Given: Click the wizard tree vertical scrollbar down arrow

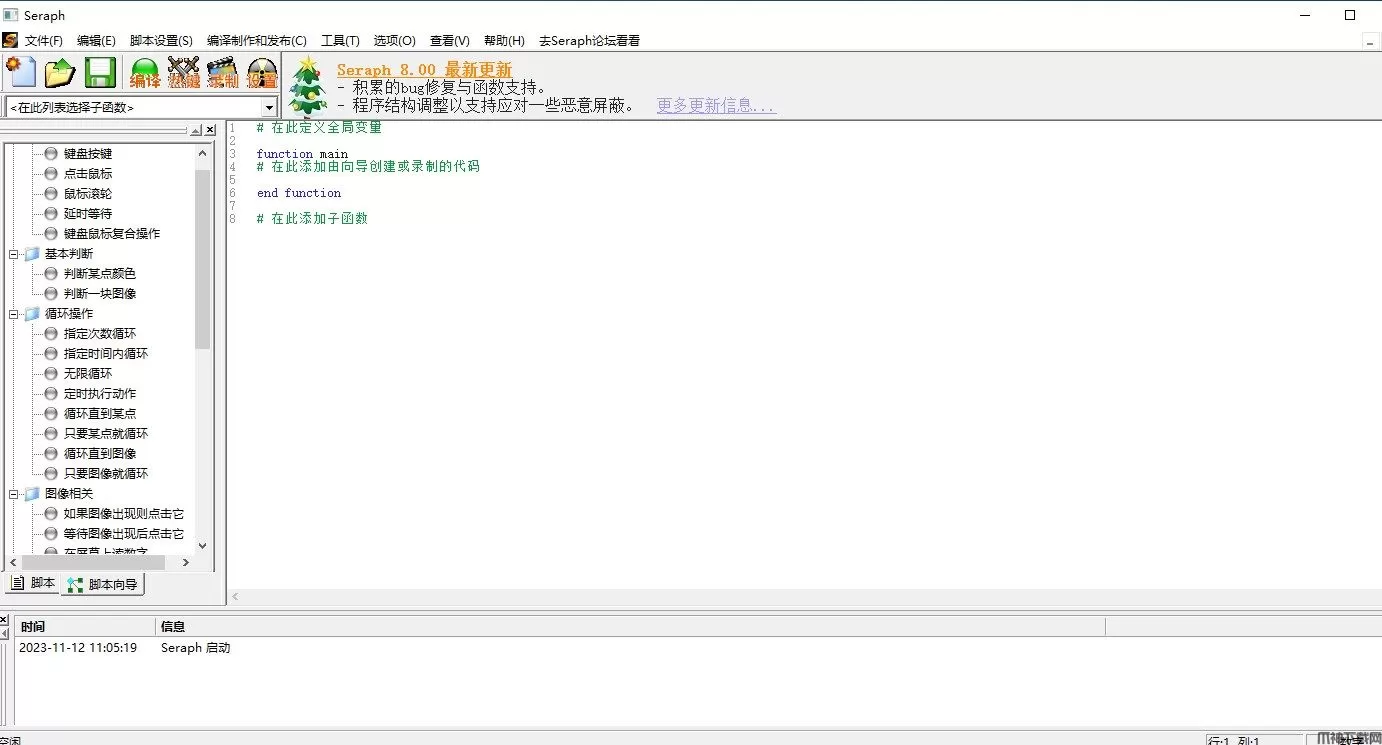Looking at the screenshot, I should (203, 546).
